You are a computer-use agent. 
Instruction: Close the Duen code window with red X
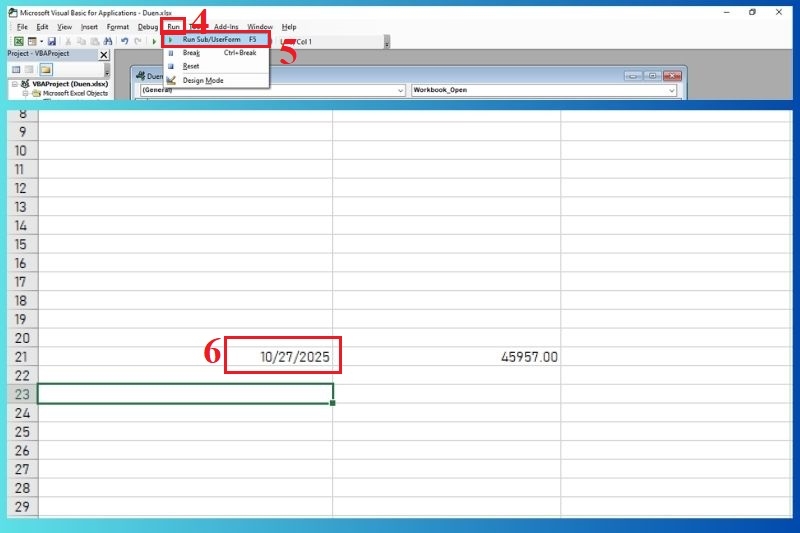[x=672, y=75]
